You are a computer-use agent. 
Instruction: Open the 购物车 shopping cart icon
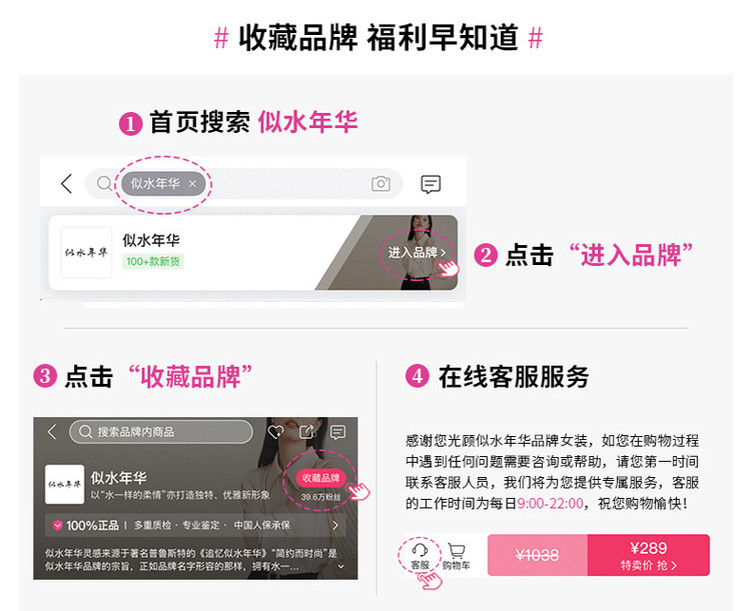[x=456, y=556]
